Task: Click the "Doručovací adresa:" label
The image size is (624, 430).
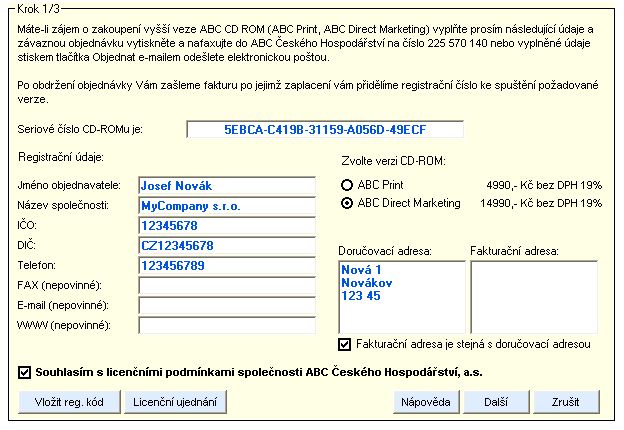Action: [385, 251]
